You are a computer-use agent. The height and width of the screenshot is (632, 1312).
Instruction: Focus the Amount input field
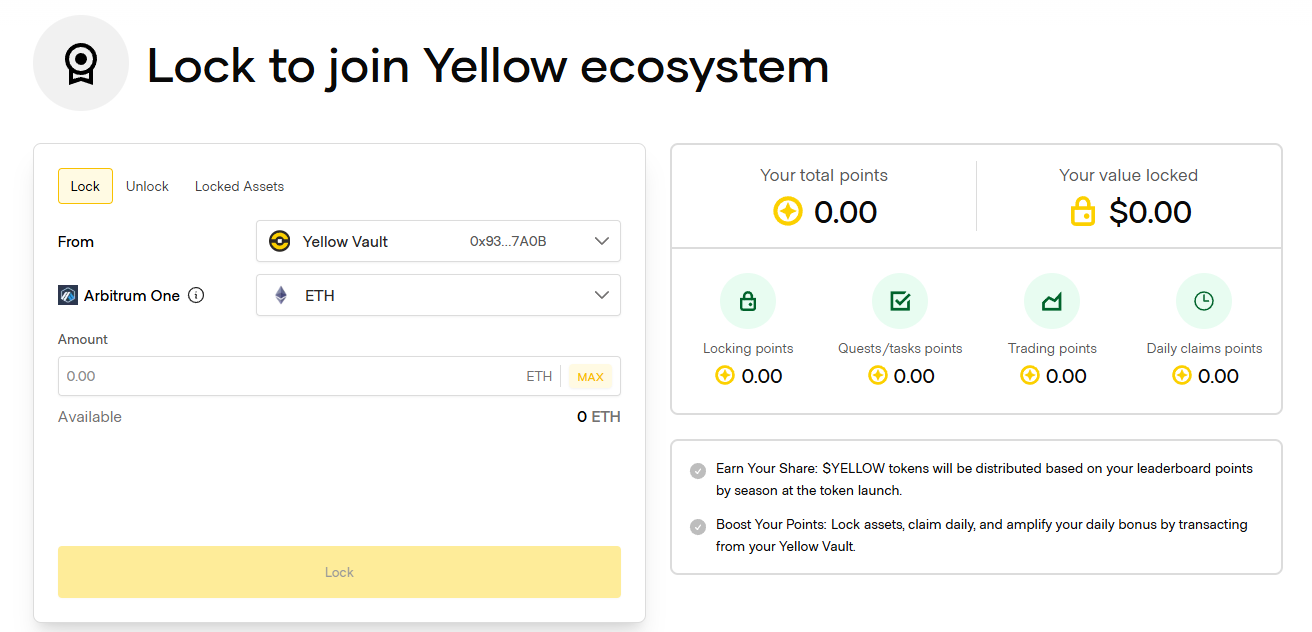(290, 376)
